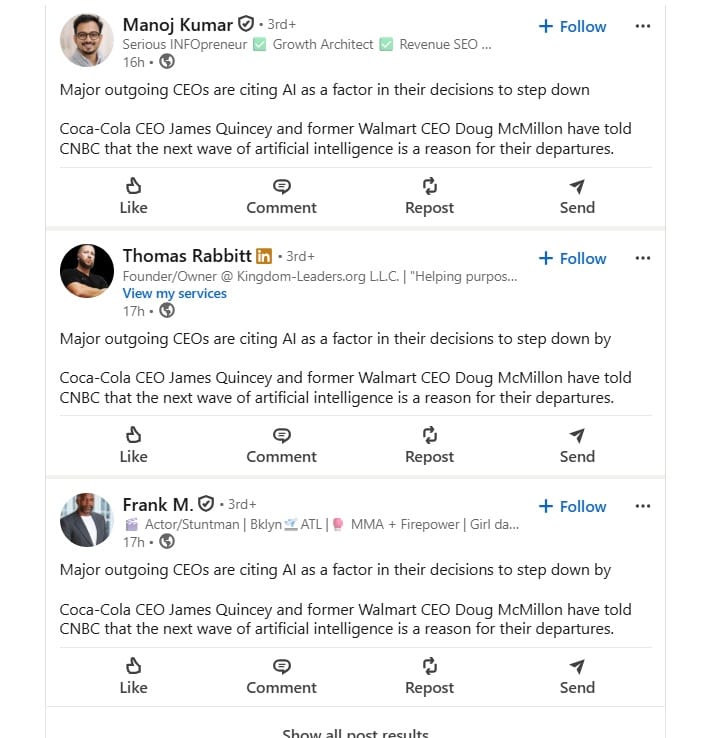Image resolution: width=713 pixels, height=738 pixels.
Task: Open three-dot menu on Thomas Rabbitt's post
Action: (643, 258)
